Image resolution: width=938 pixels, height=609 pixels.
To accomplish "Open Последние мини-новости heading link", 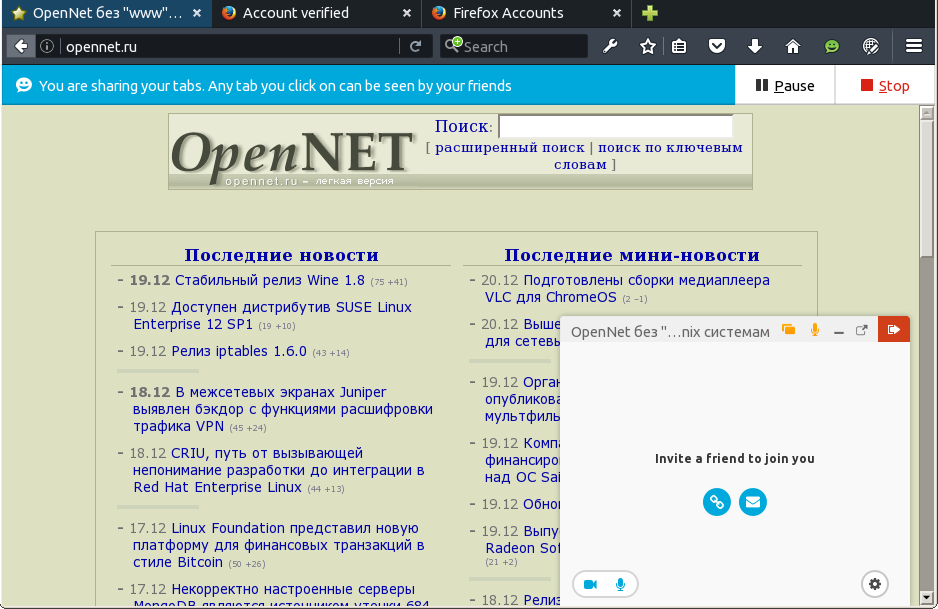I will pos(632,255).
